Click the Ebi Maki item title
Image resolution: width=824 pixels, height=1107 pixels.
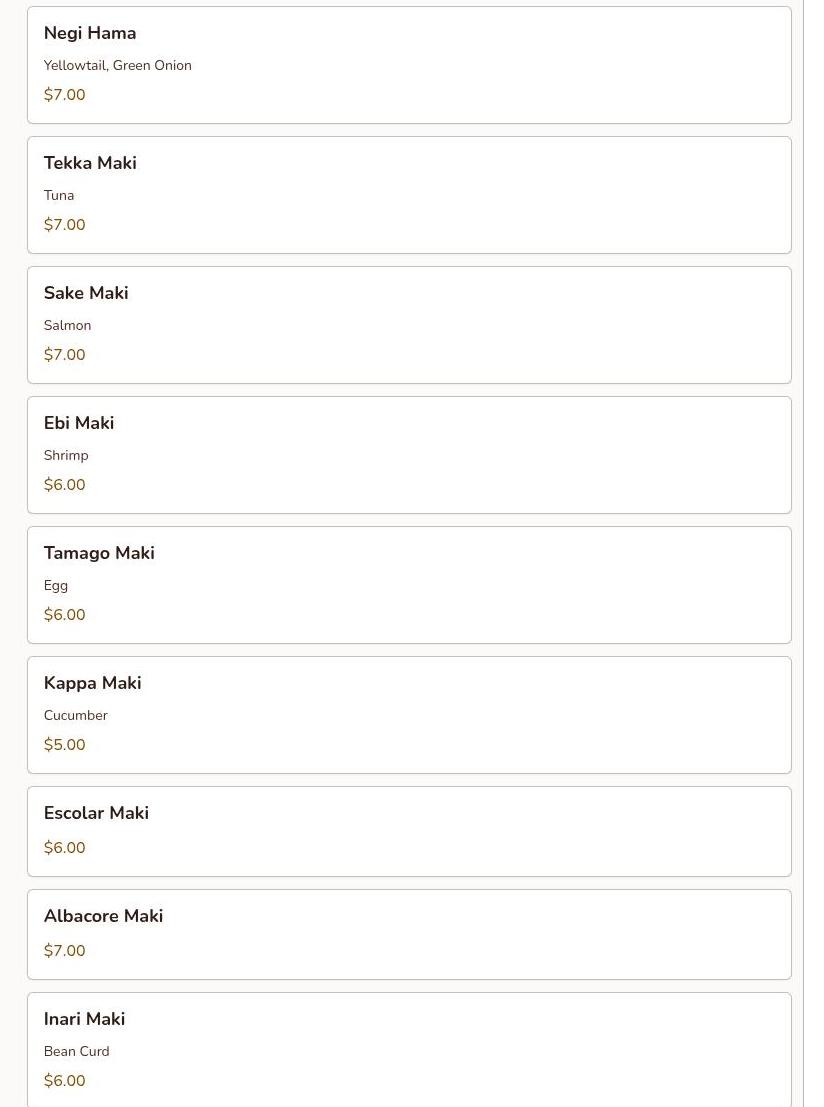tap(79, 423)
